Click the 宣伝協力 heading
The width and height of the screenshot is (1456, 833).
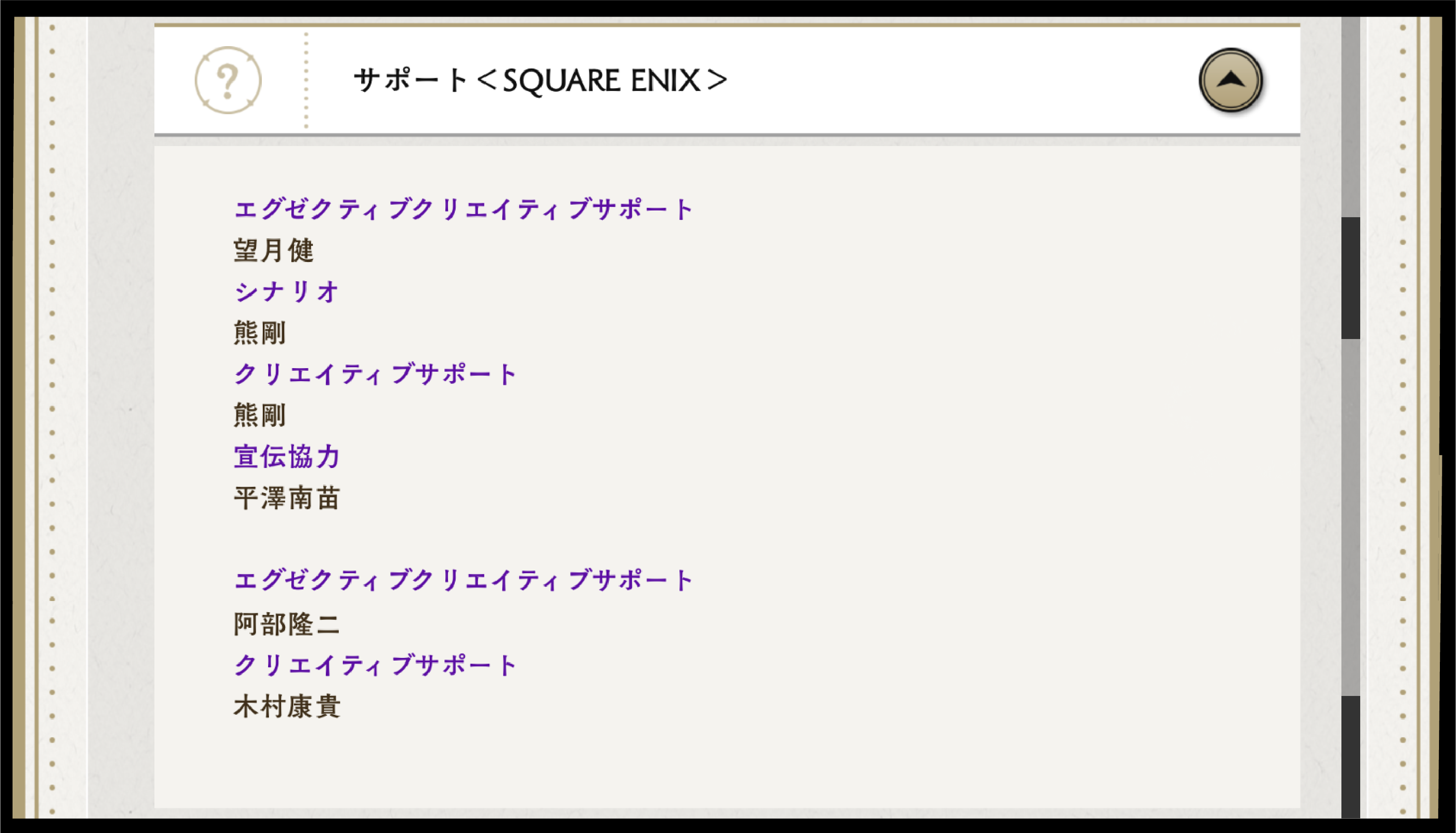coord(286,456)
